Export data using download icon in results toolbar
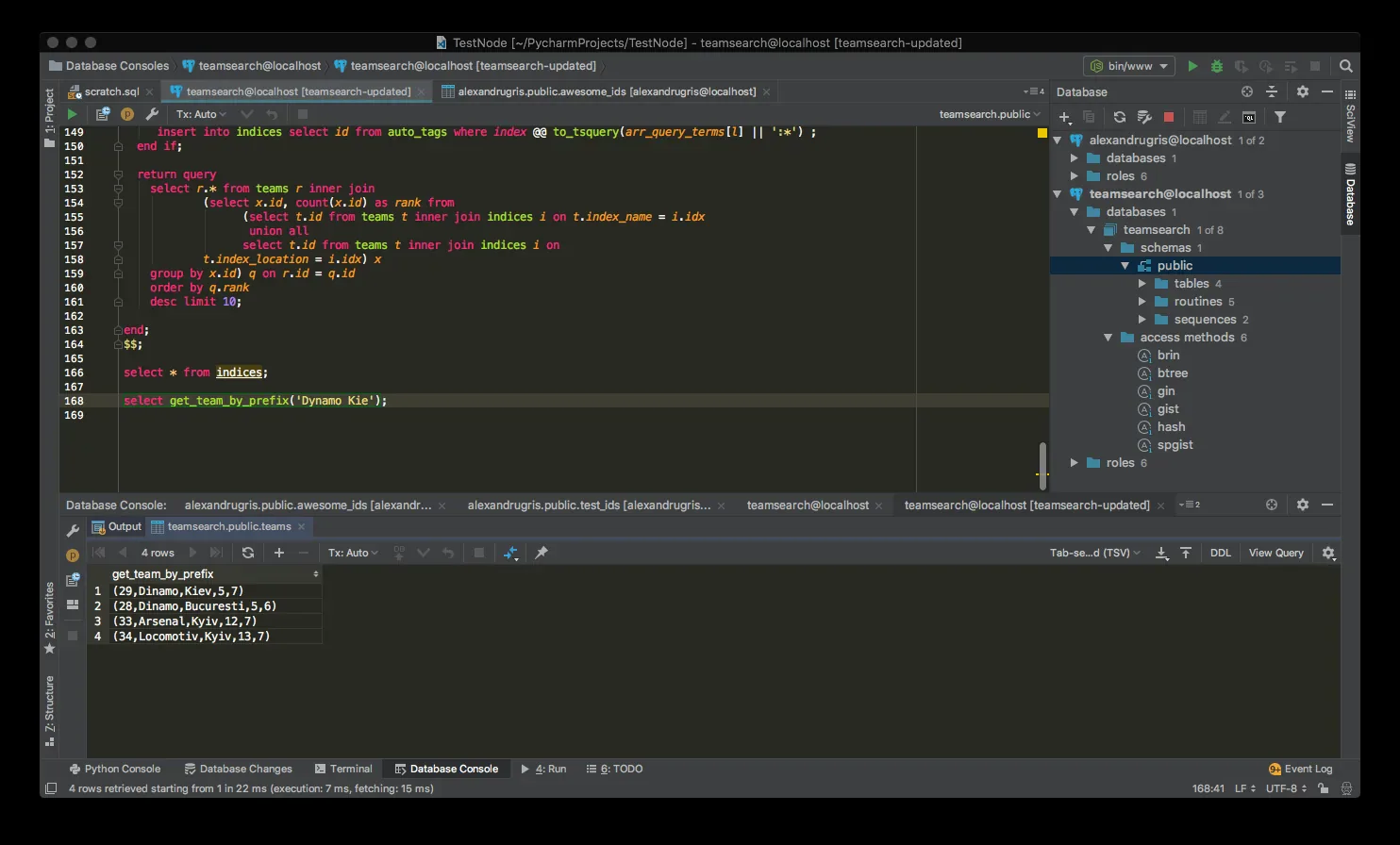 pos(1161,553)
